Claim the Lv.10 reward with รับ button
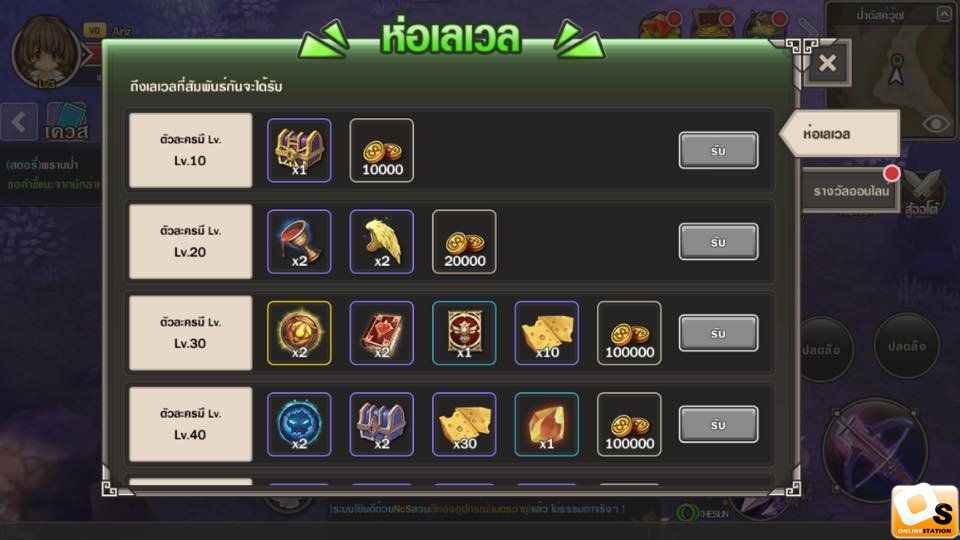The height and width of the screenshot is (540, 960). [x=718, y=150]
